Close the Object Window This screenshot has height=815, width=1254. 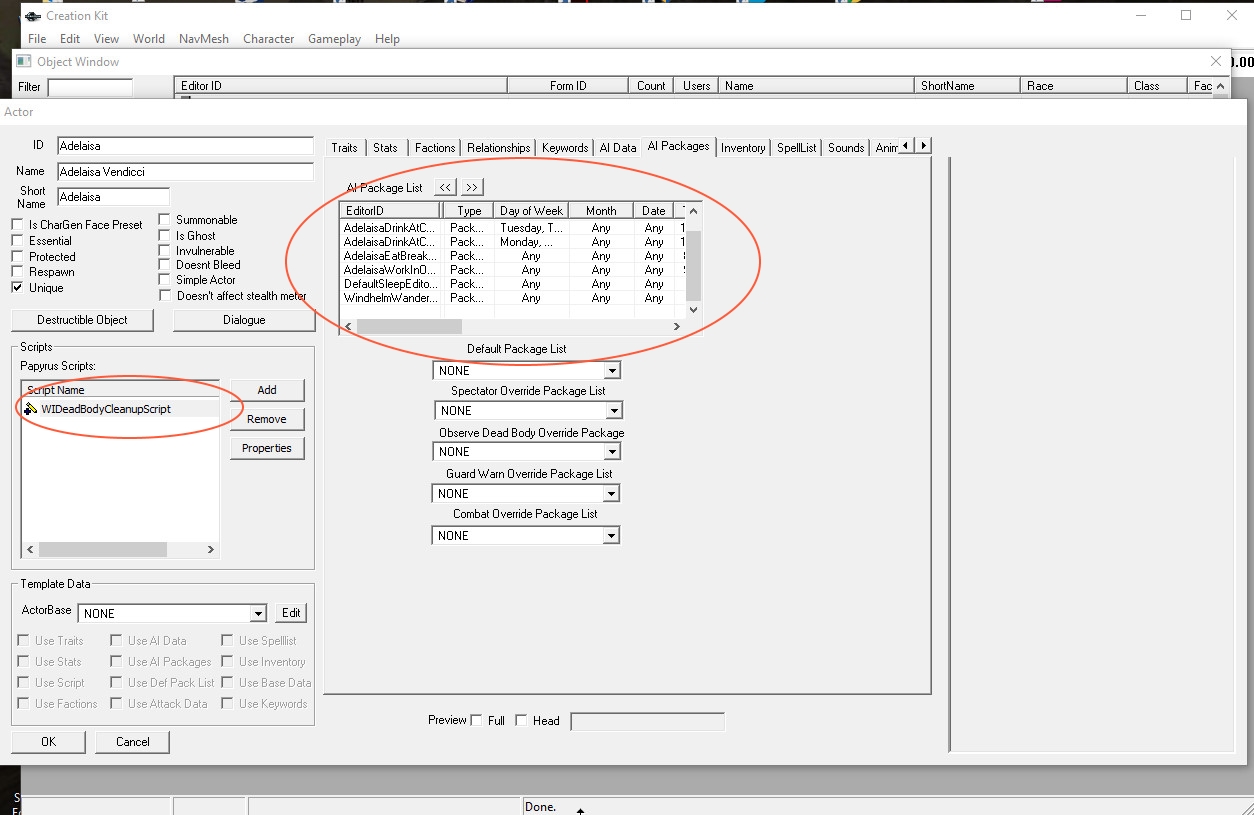tap(1216, 61)
